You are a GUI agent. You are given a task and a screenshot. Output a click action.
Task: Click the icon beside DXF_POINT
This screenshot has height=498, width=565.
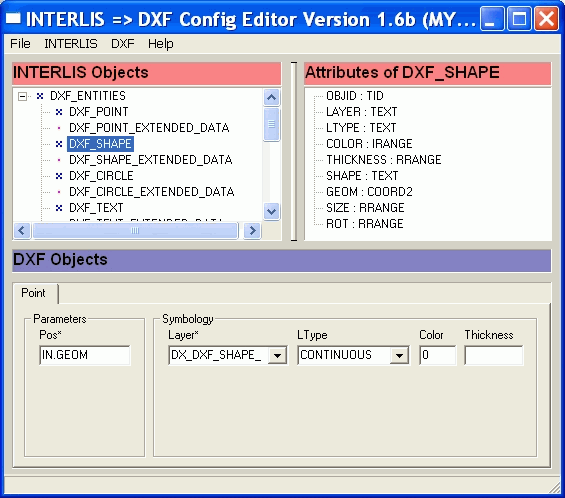coord(59,112)
